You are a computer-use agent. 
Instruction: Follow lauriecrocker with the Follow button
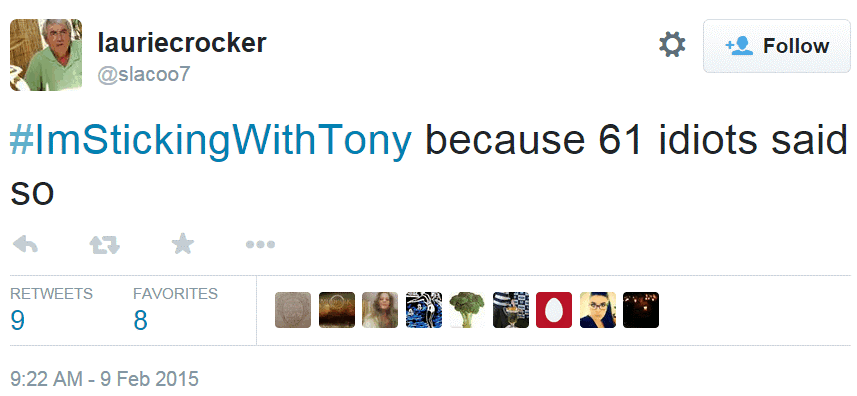coord(777,46)
